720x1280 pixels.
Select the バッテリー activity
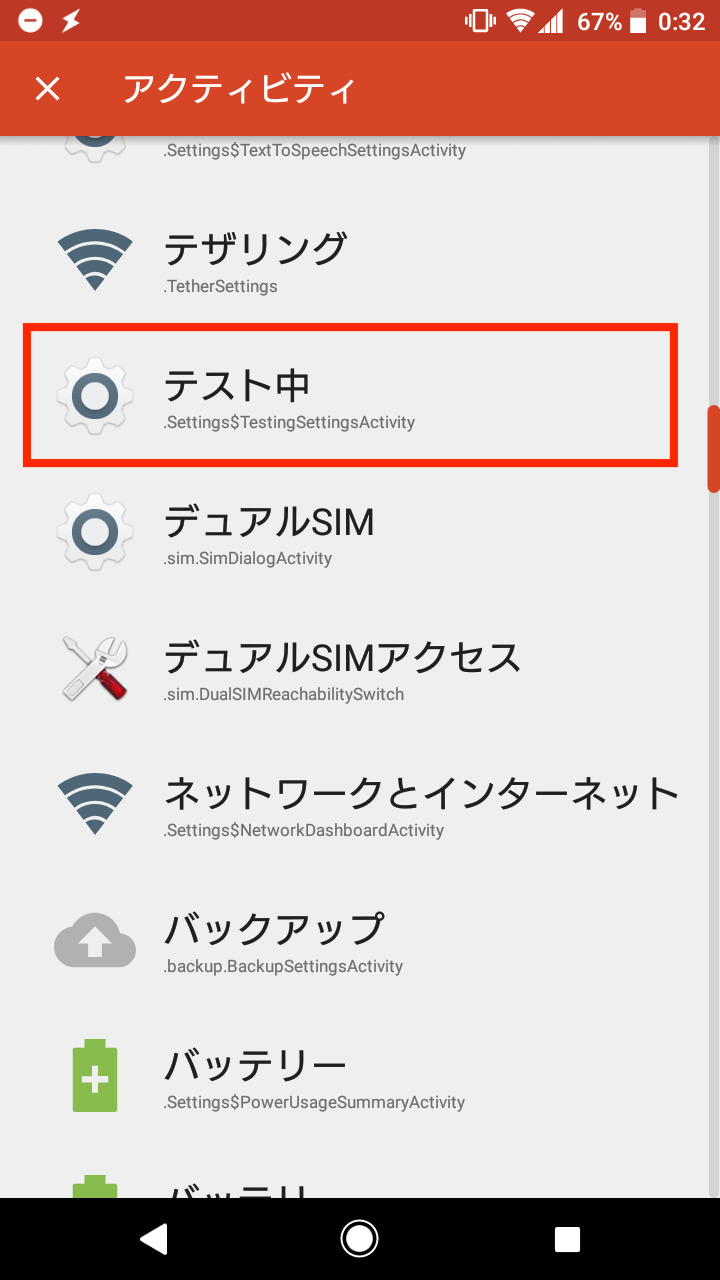click(x=360, y=1076)
